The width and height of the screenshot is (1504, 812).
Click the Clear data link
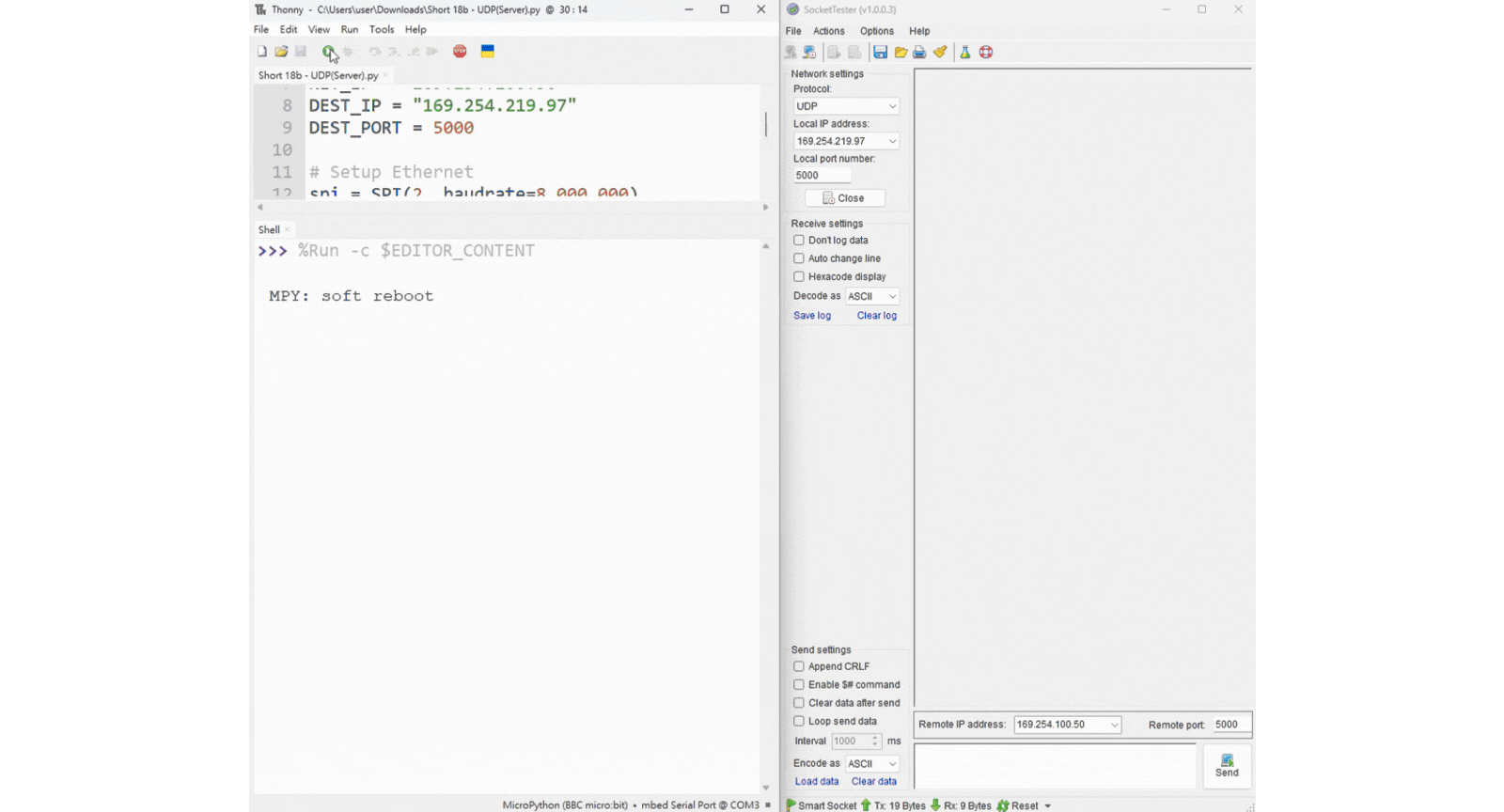pos(874,782)
